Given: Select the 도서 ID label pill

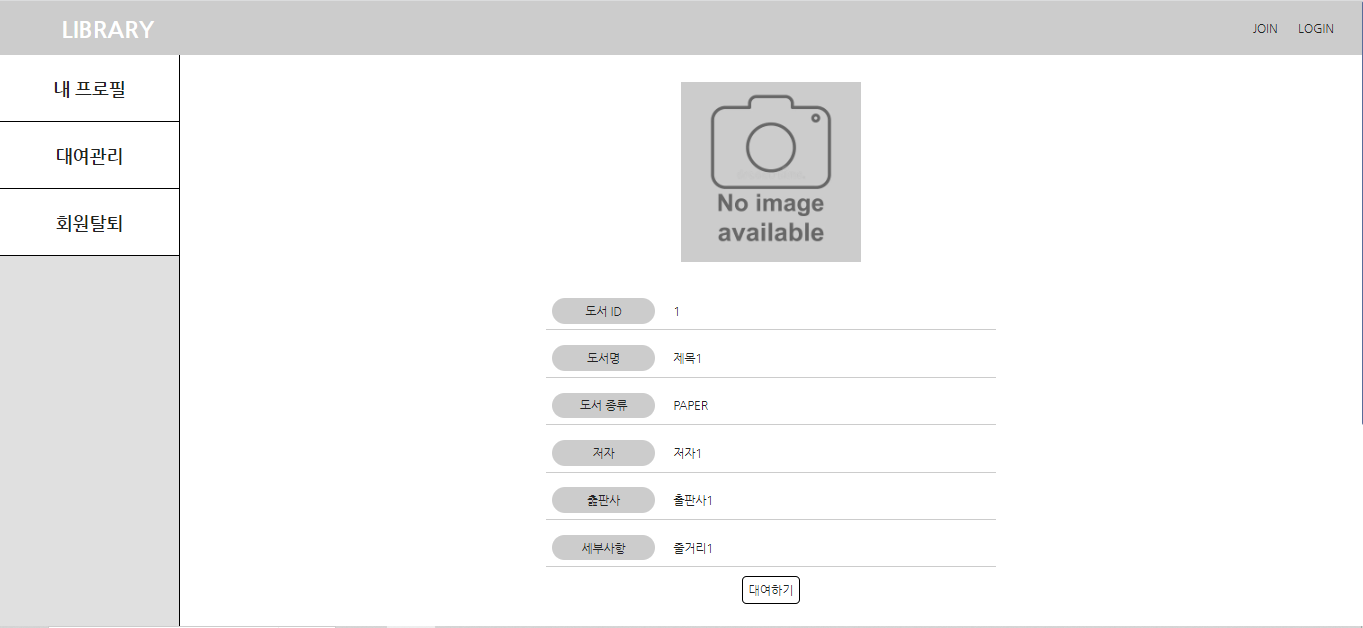Looking at the screenshot, I should point(603,311).
